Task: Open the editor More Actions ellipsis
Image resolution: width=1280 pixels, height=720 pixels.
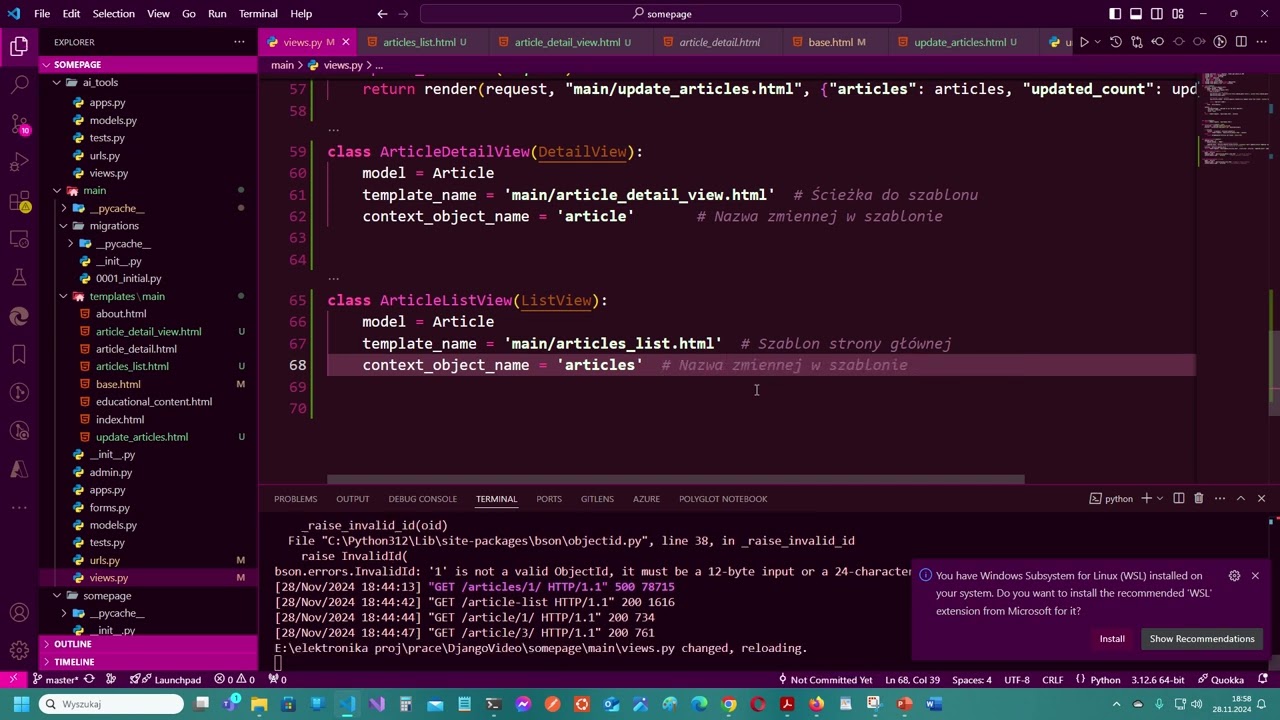Action: (x=1262, y=42)
